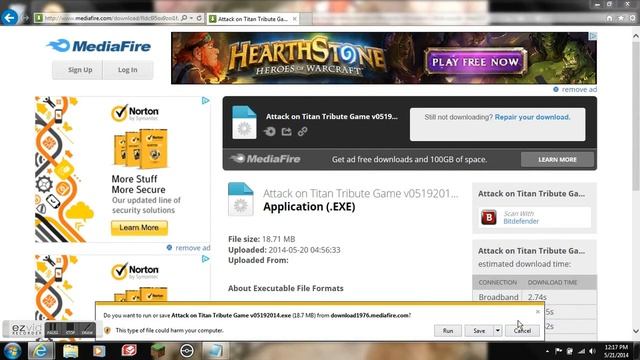Image resolution: width=640 pixels, height=360 pixels.
Task: Click About Executable File Formats heading
Action: coord(286,288)
